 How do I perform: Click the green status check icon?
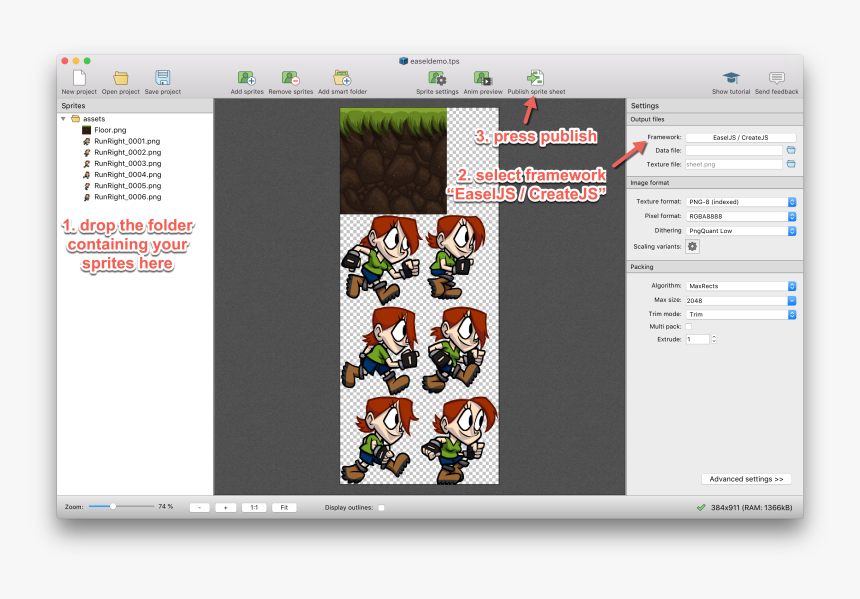[701, 507]
